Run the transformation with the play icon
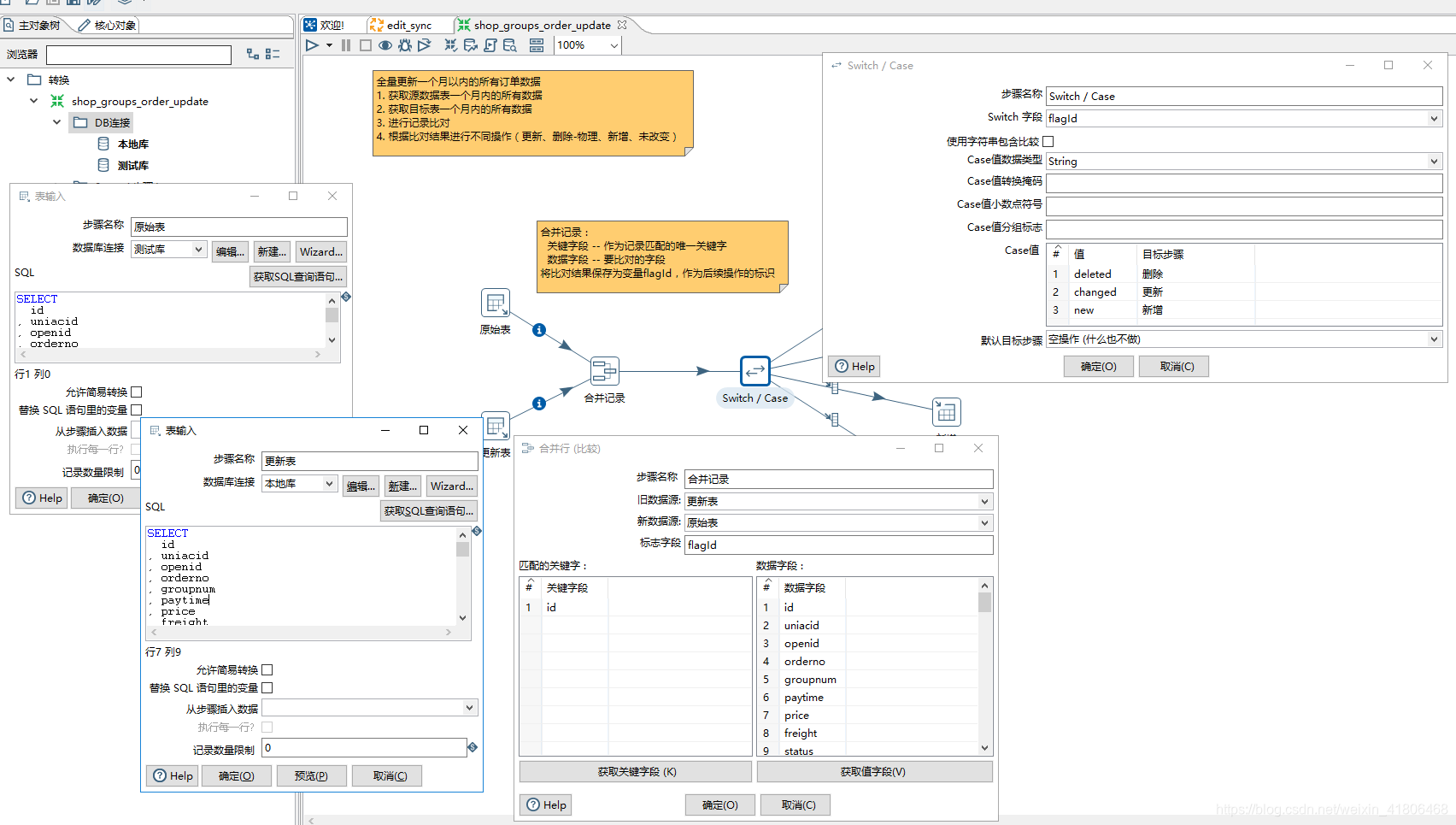The height and width of the screenshot is (825, 1456). 312,45
